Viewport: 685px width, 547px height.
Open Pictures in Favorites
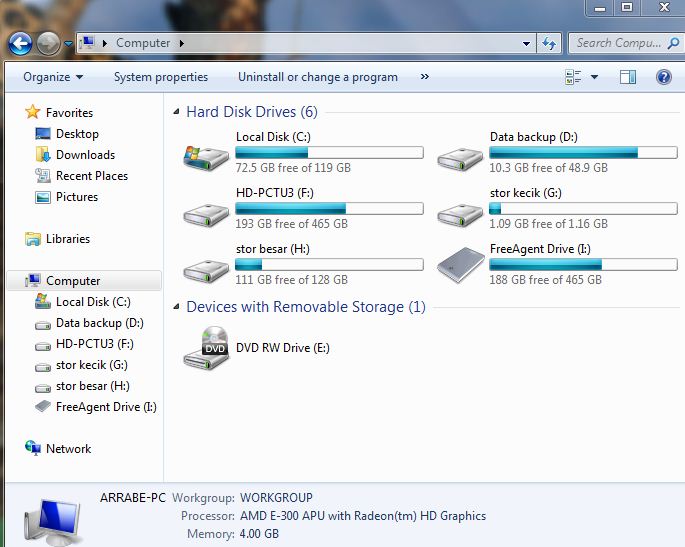tap(77, 197)
